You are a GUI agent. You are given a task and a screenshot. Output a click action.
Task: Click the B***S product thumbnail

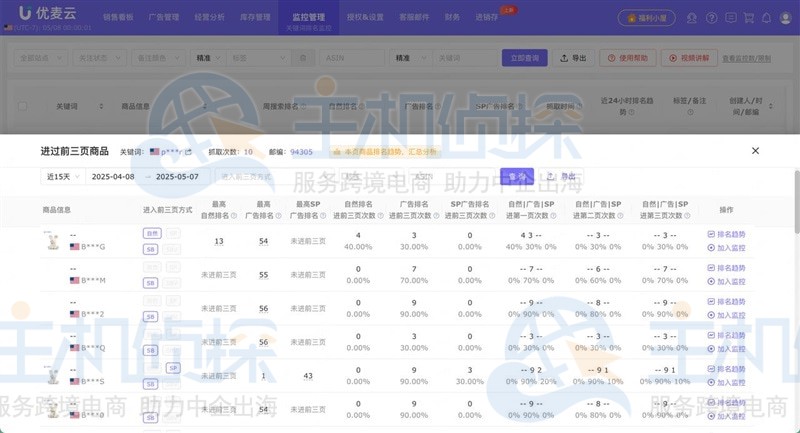(52, 375)
